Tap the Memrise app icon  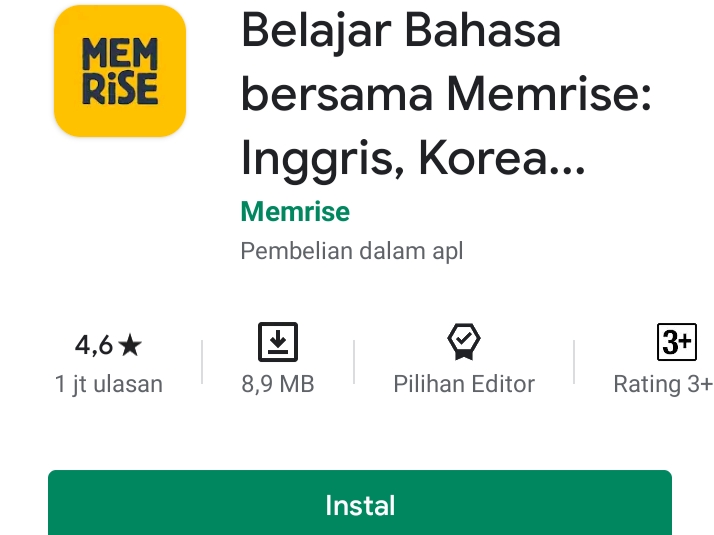[120, 71]
